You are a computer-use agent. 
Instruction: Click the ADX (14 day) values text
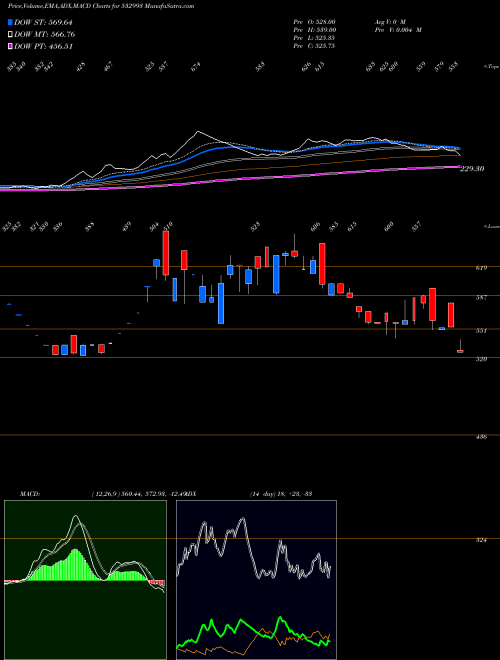click(281, 494)
